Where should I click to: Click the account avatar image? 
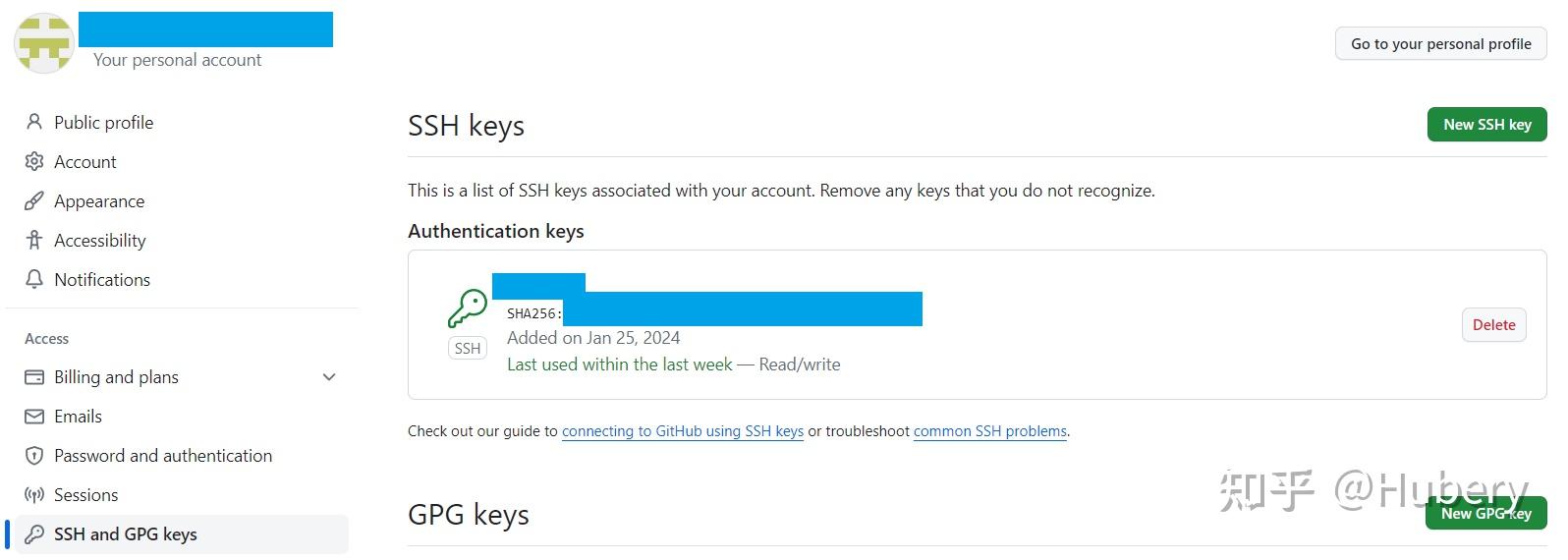[x=44, y=44]
